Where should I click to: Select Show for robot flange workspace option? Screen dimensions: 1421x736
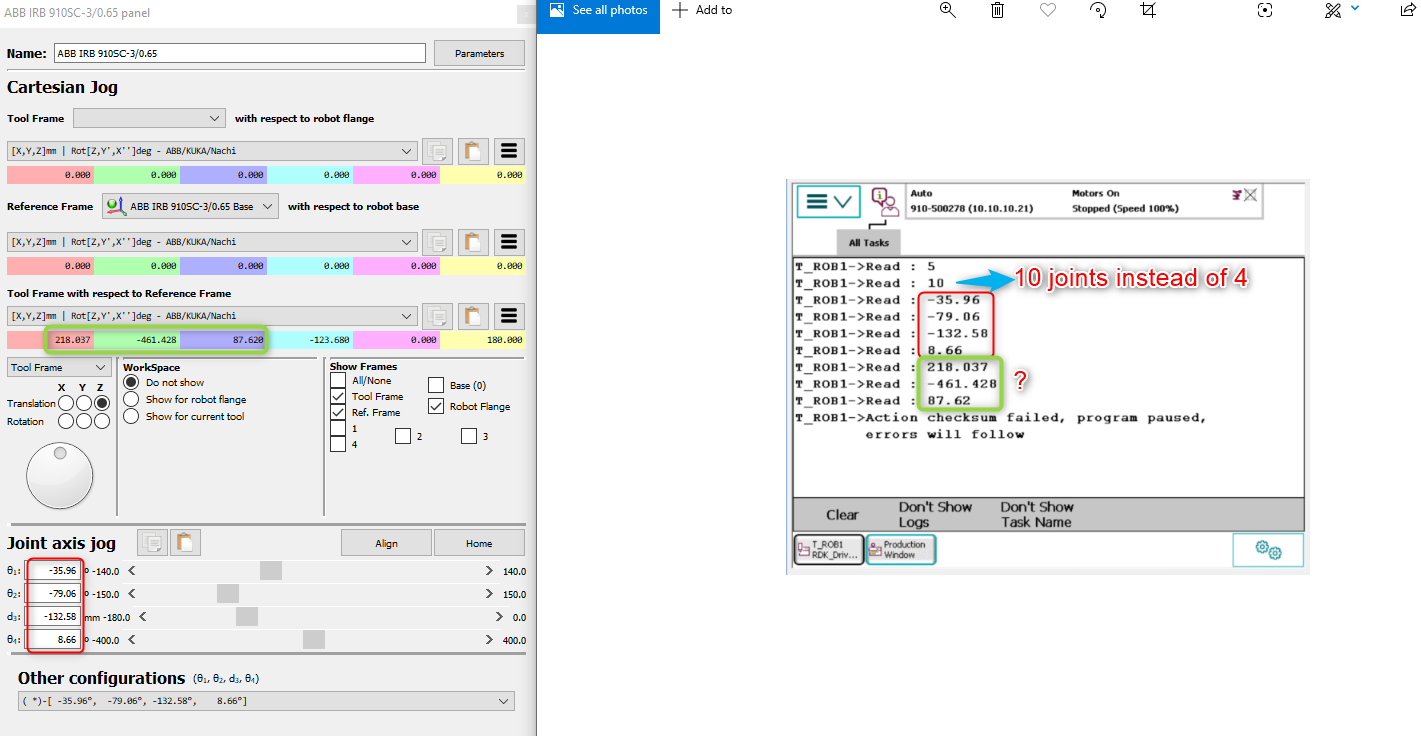[x=131, y=399]
